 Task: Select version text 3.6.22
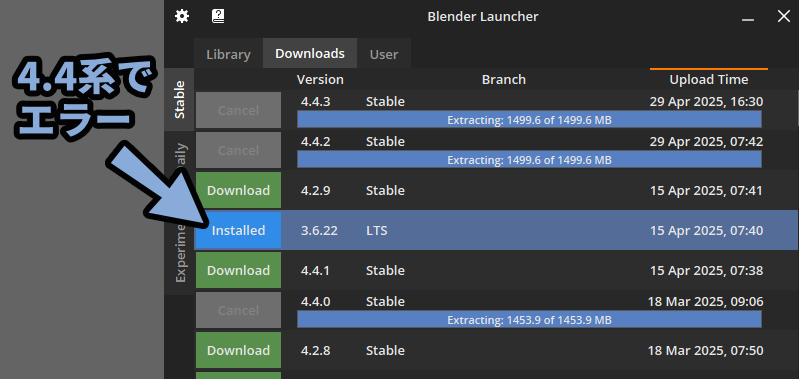[319, 231]
